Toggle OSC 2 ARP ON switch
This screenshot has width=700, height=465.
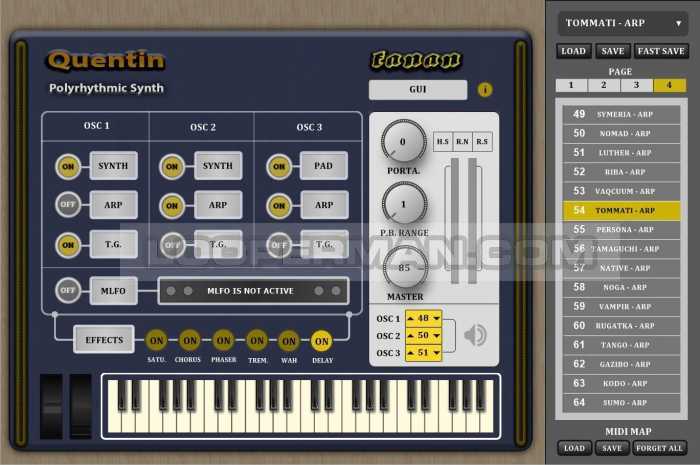(172, 206)
